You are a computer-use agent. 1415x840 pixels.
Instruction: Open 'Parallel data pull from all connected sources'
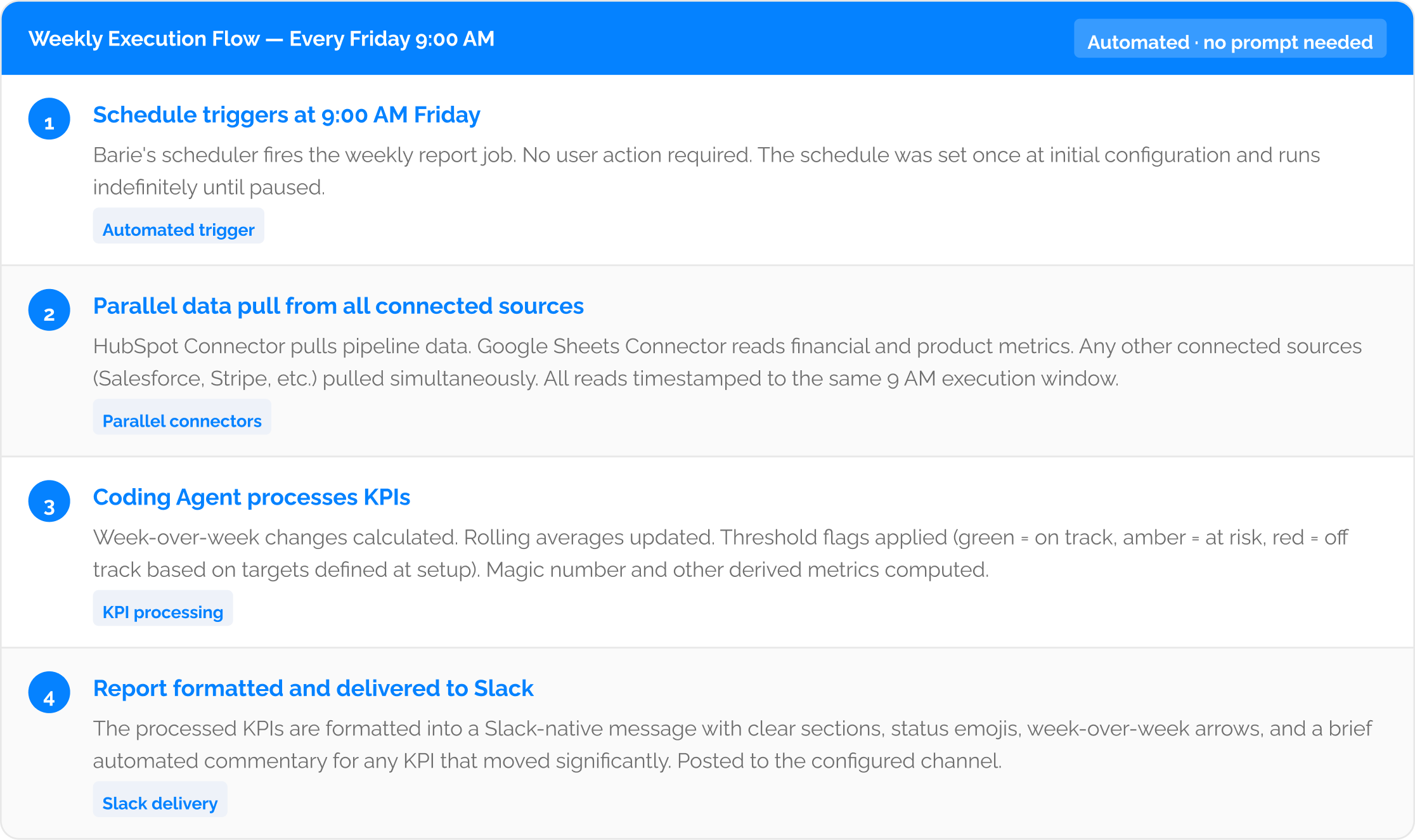click(x=339, y=306)
